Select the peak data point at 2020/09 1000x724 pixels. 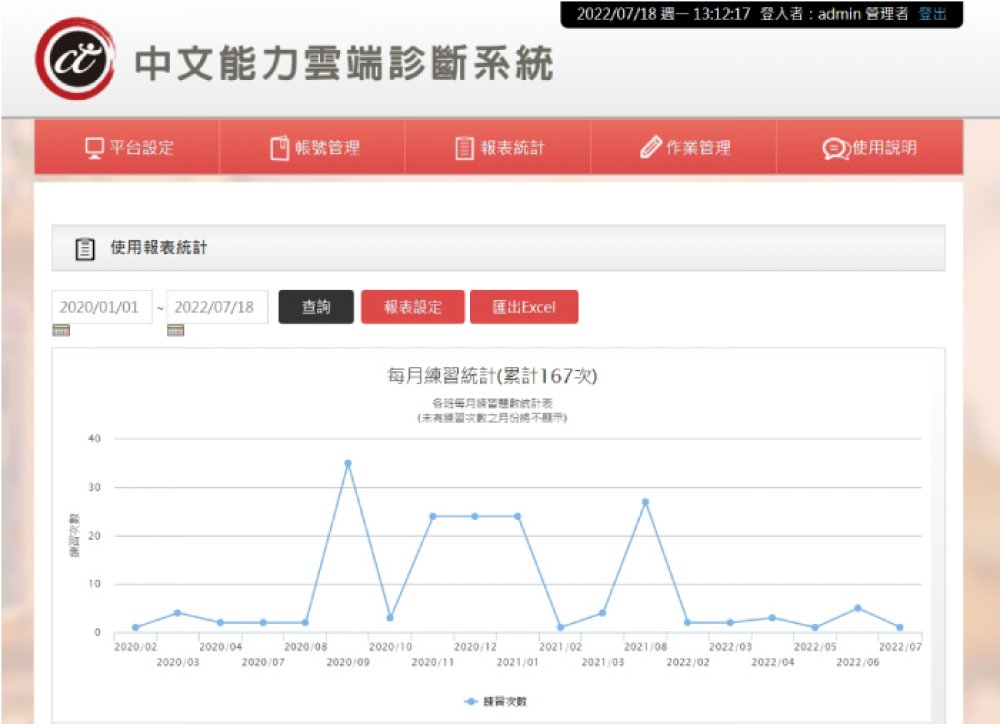click(347, 464)
